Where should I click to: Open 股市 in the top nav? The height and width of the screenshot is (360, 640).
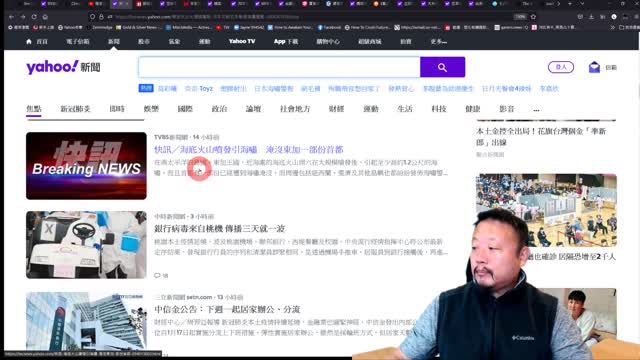[x=144, y=41]
